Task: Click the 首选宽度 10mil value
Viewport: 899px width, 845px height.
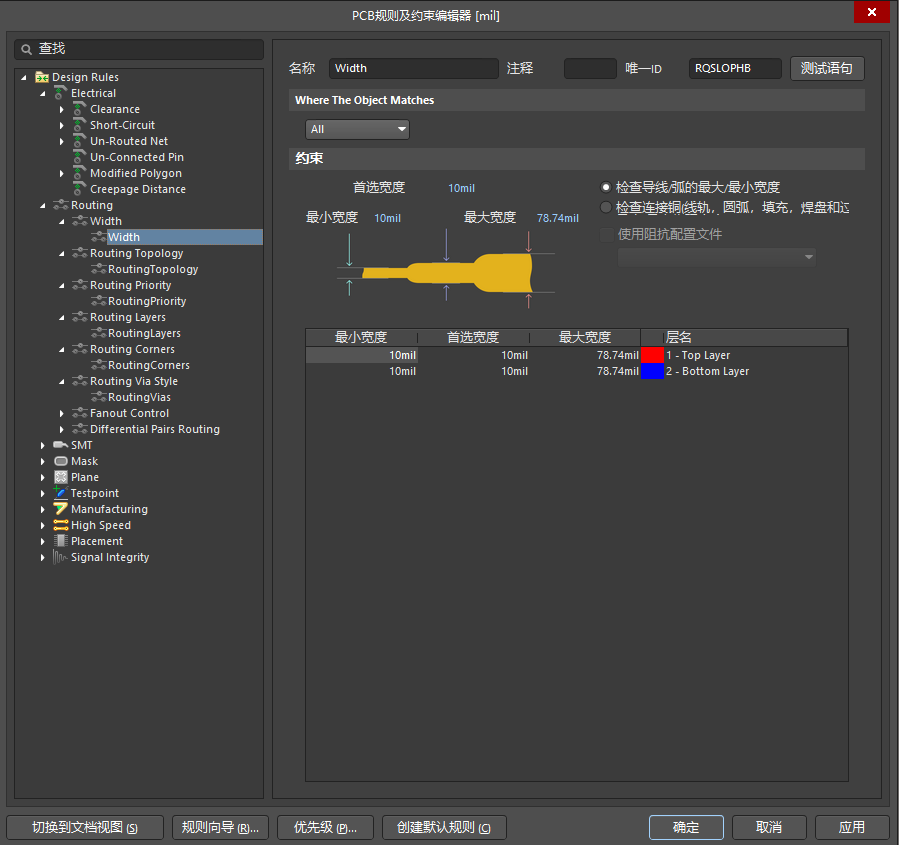Action: tap(462, 188)
